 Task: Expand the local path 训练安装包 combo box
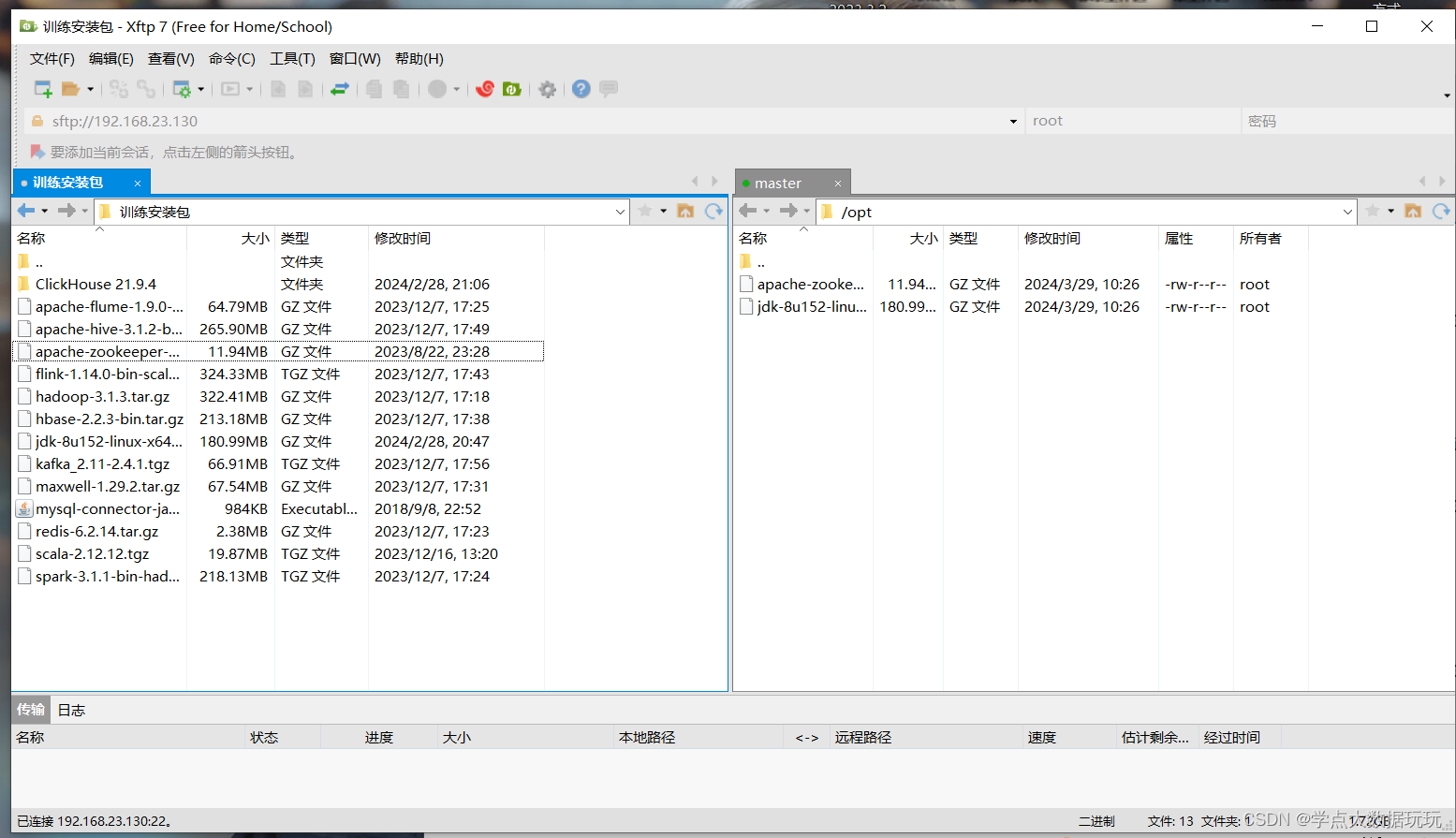point(620,212)
